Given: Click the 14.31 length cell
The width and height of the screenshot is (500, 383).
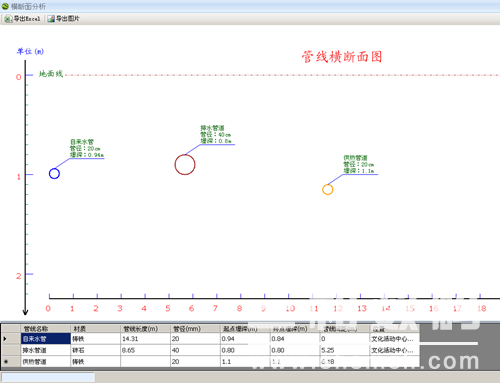Looking at the screenshot, I should (146, 339).
